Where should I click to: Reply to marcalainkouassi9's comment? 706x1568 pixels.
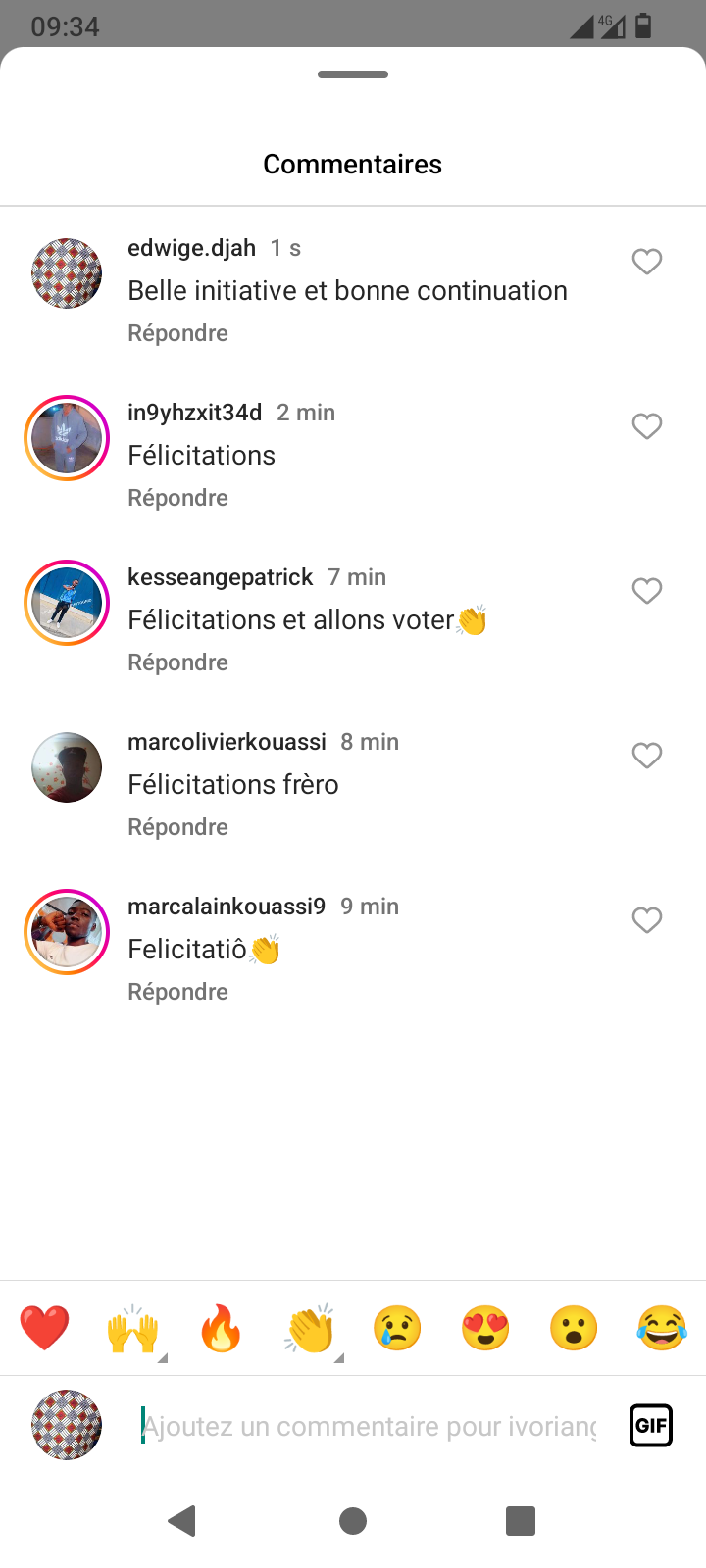click(x=177, y=992)
